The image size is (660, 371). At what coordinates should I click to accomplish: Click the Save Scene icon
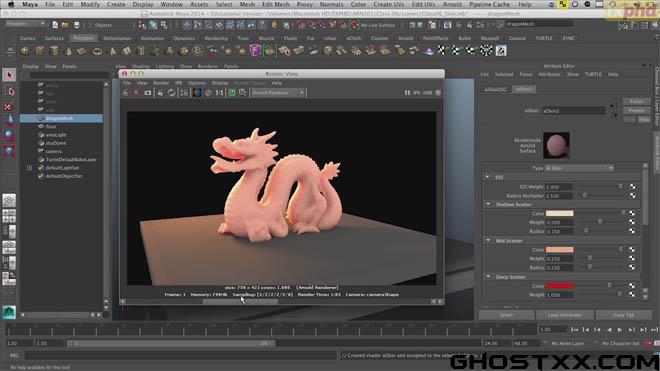tap(76, 25)
